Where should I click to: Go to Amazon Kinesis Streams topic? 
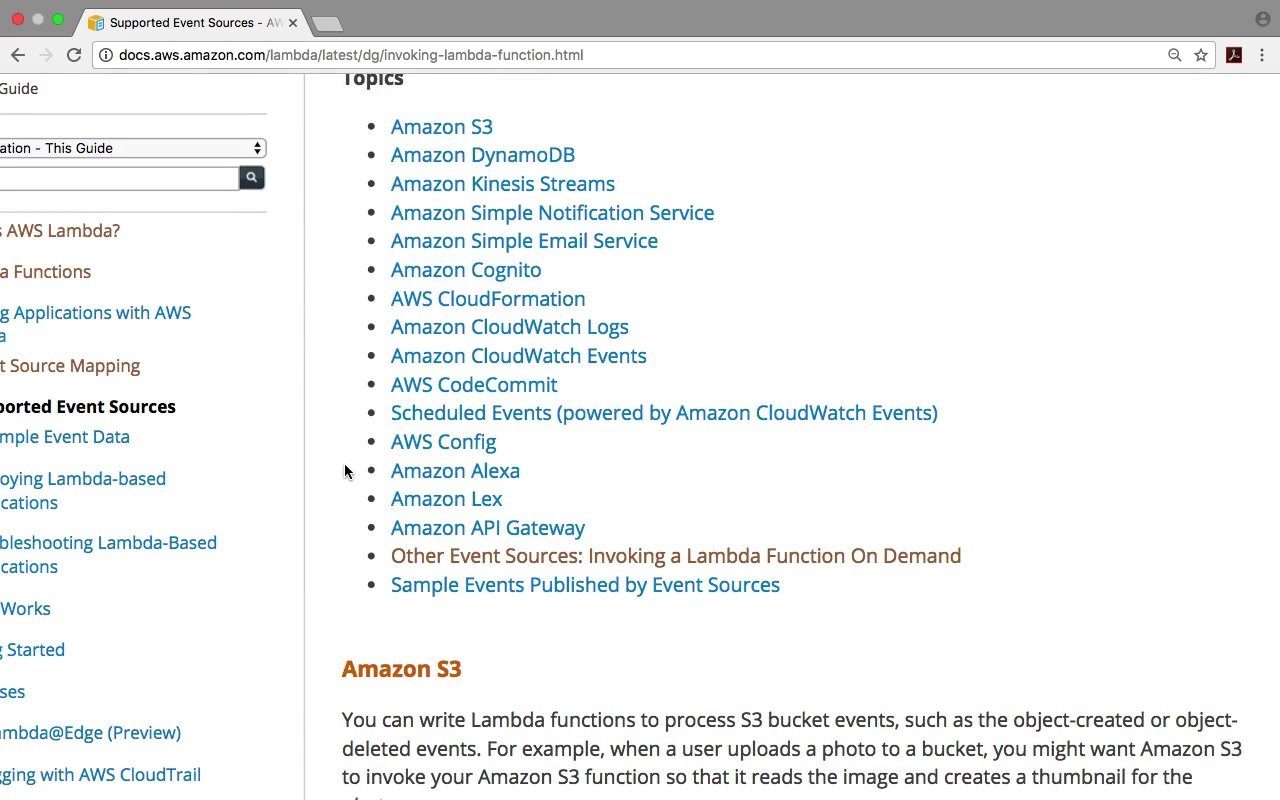tap(502, 184)
